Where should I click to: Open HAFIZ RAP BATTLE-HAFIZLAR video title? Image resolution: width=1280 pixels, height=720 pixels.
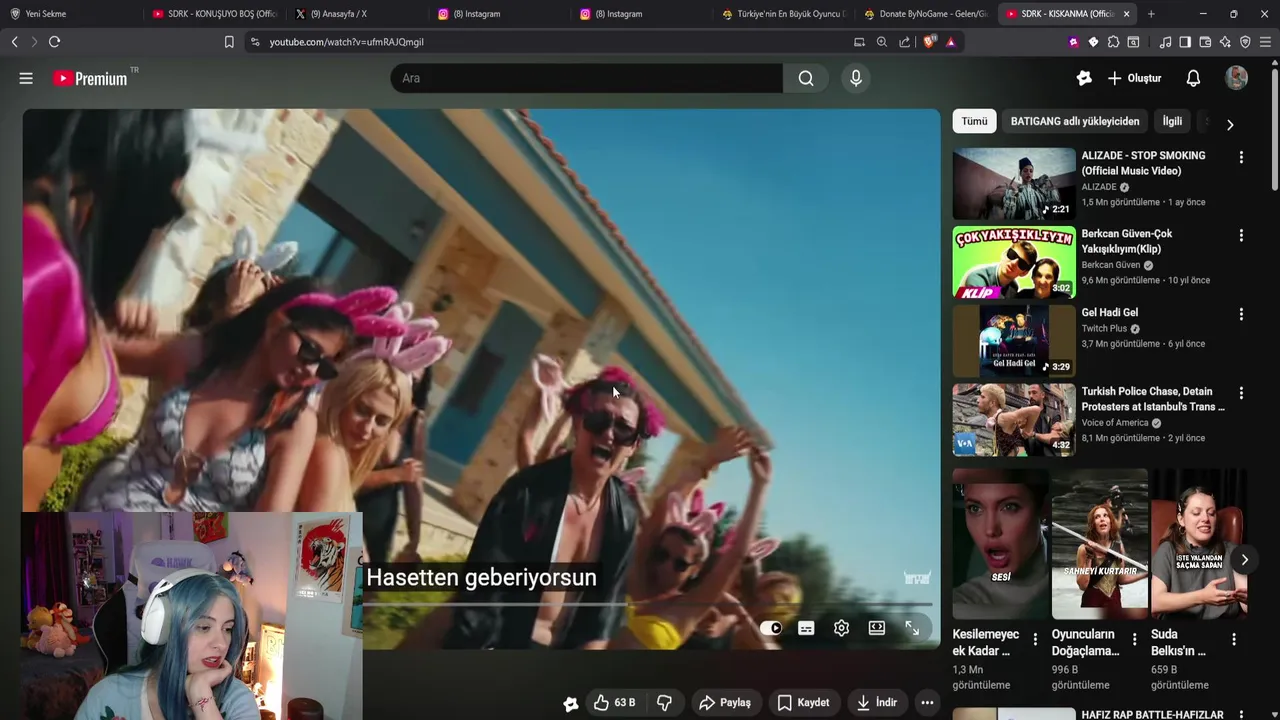[x=1152, y=714]
